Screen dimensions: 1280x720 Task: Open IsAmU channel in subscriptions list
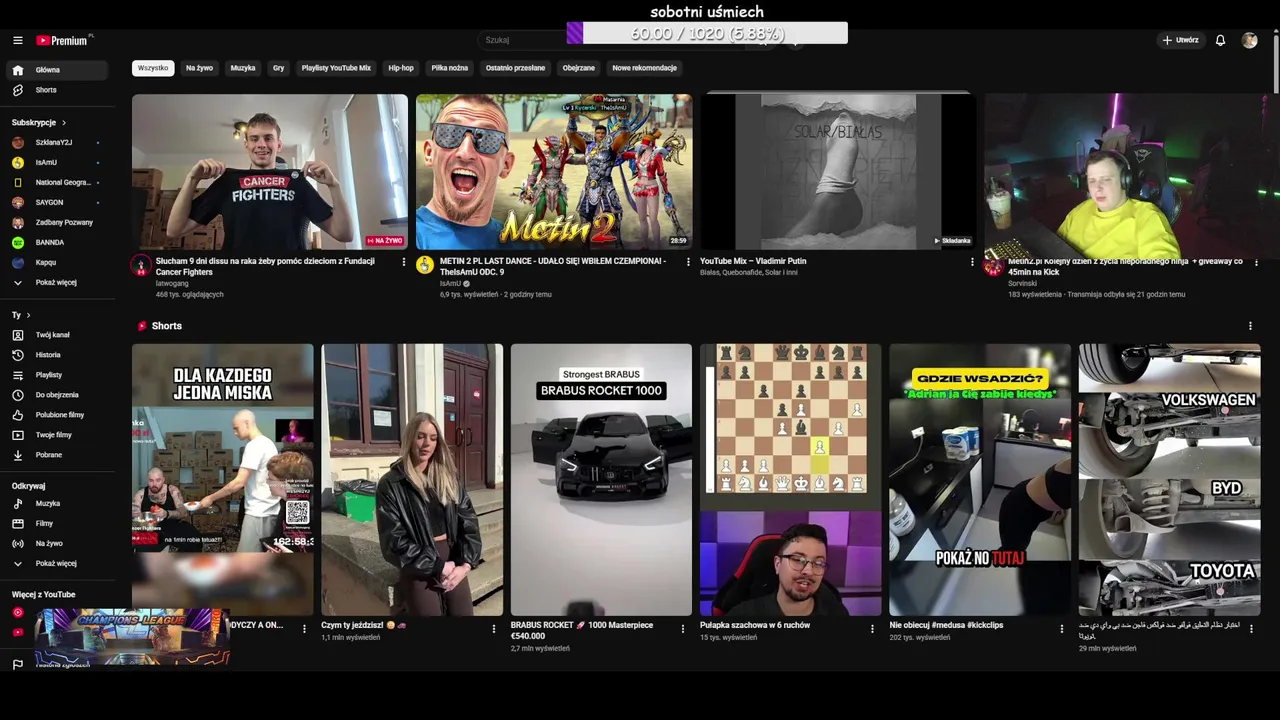click(56, 162)
